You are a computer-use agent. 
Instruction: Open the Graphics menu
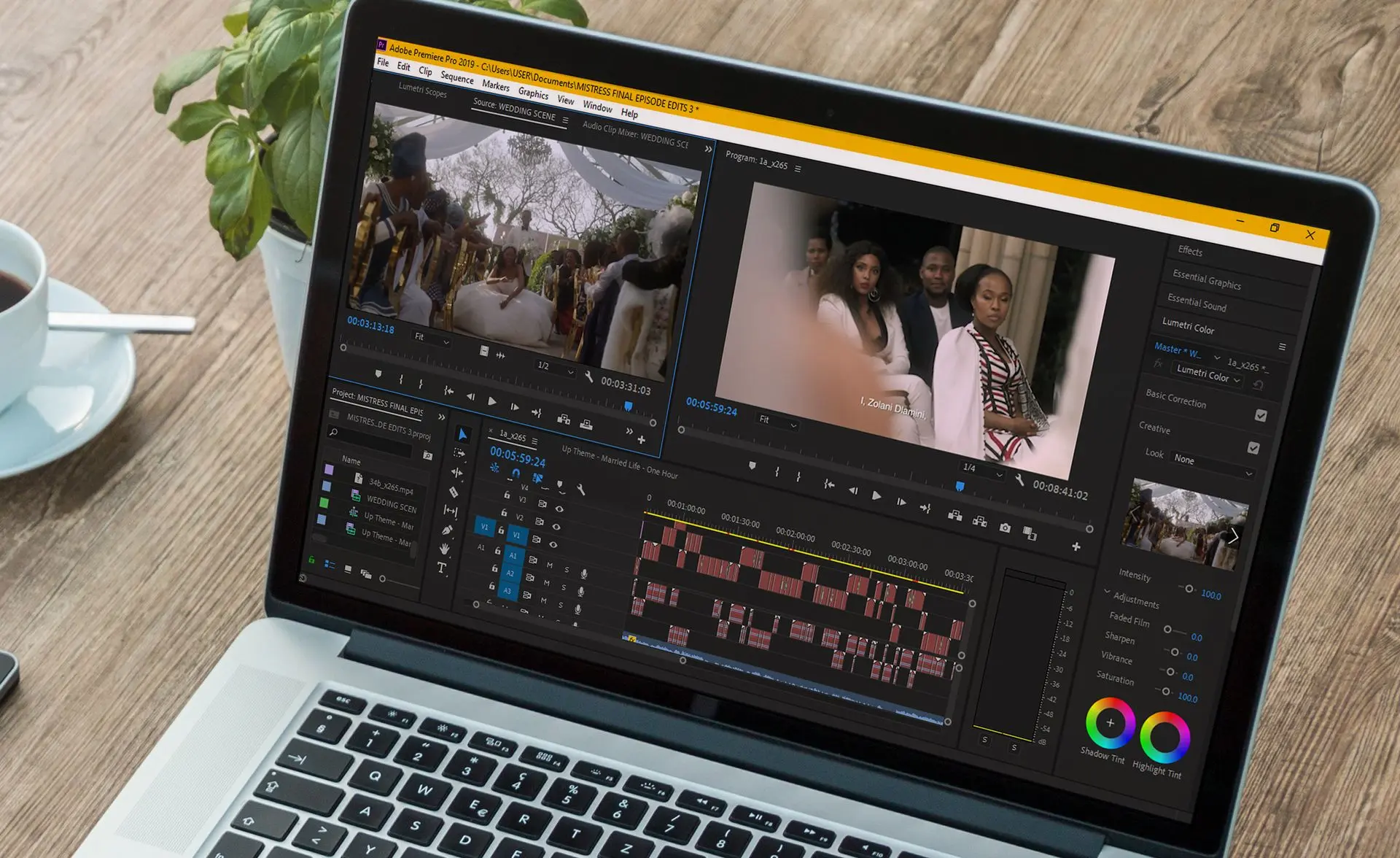pos(533,93)
